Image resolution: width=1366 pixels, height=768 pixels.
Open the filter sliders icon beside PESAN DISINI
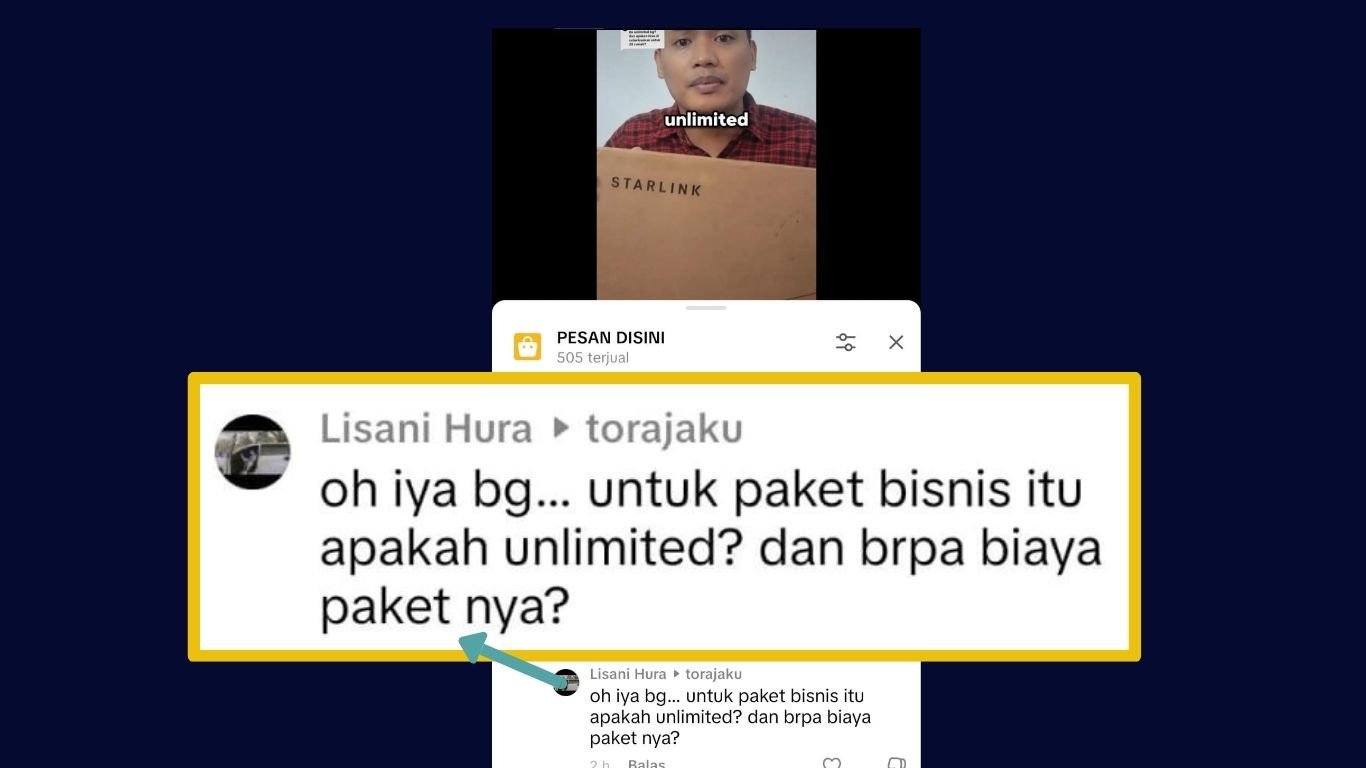(845, 342)
